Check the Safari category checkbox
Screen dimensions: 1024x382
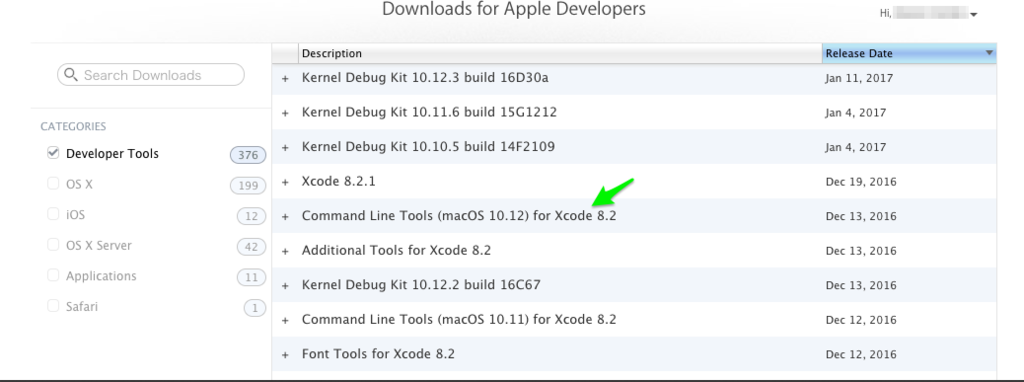pyautogui.click(x=54, y=306)
